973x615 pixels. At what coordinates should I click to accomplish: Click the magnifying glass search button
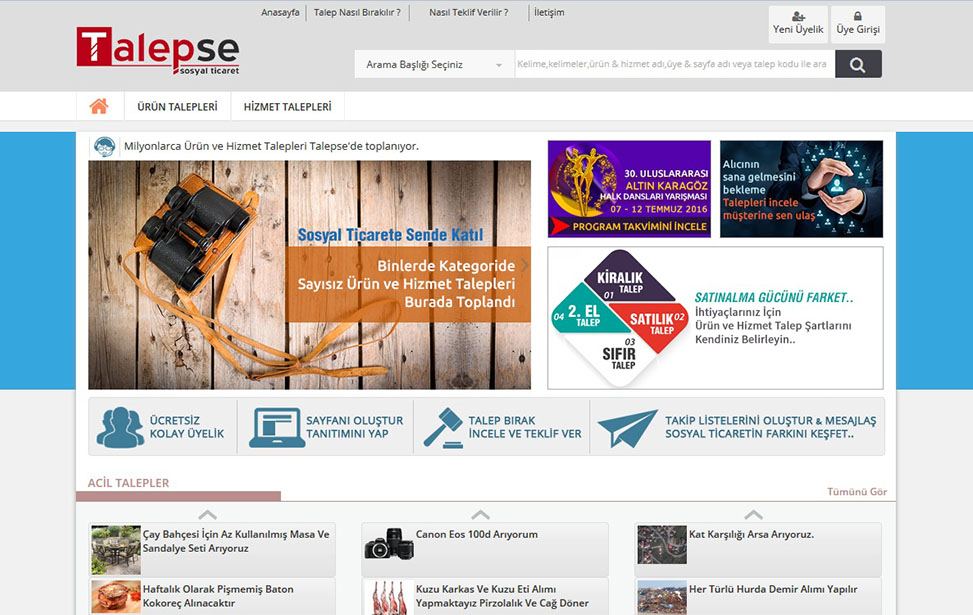pos(857,65)
